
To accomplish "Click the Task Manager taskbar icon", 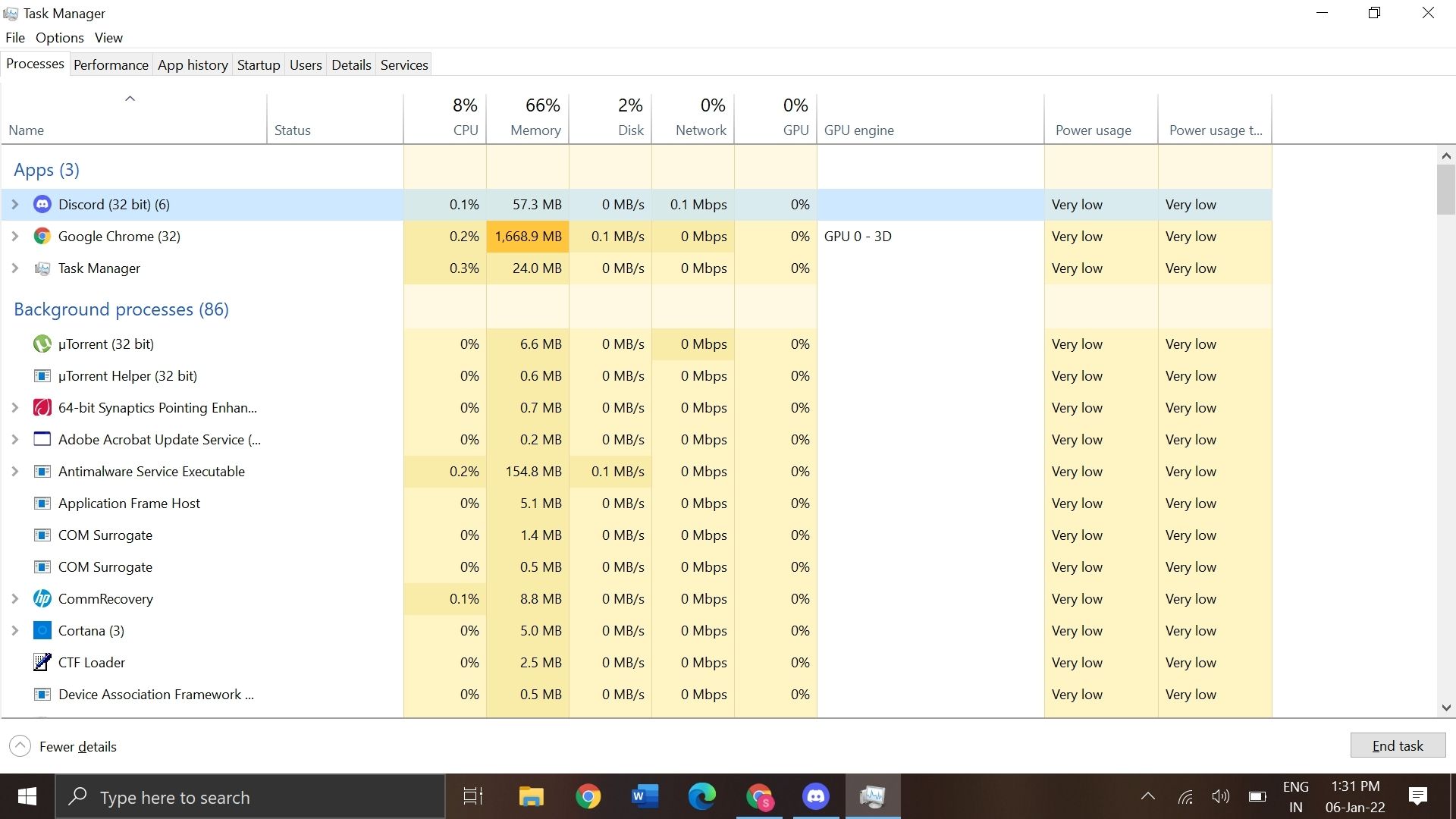I will coord(873,796).
